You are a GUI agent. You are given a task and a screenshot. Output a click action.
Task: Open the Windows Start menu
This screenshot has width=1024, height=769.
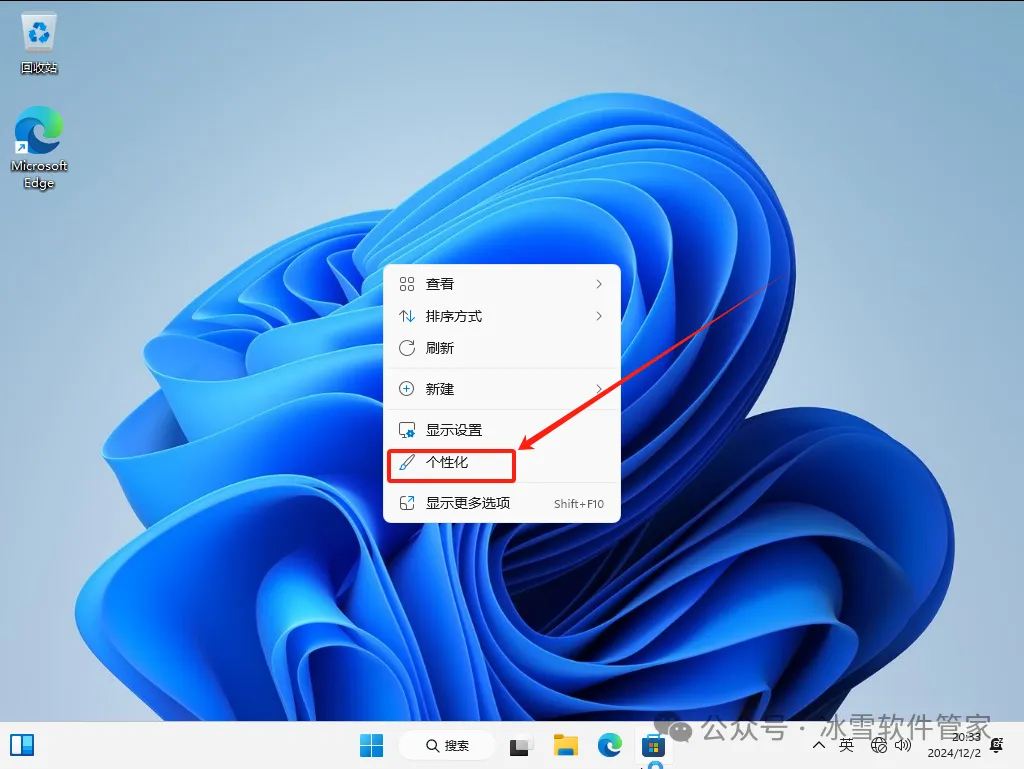372,745
